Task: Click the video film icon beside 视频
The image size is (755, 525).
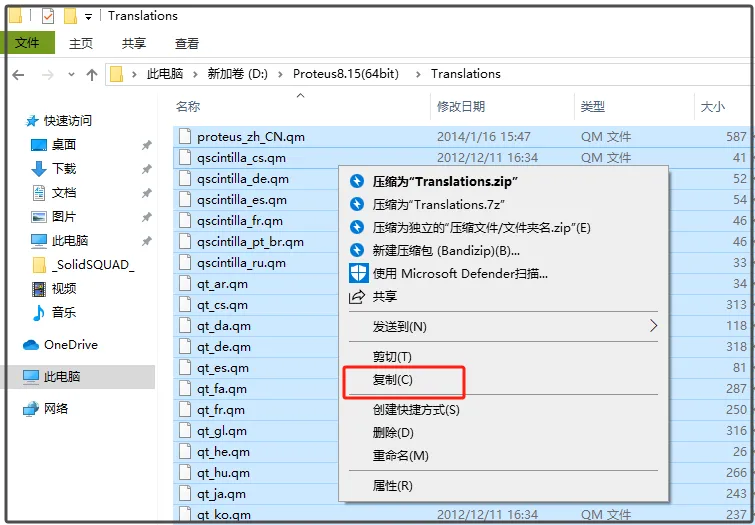Action: click(x=39, y=289)
